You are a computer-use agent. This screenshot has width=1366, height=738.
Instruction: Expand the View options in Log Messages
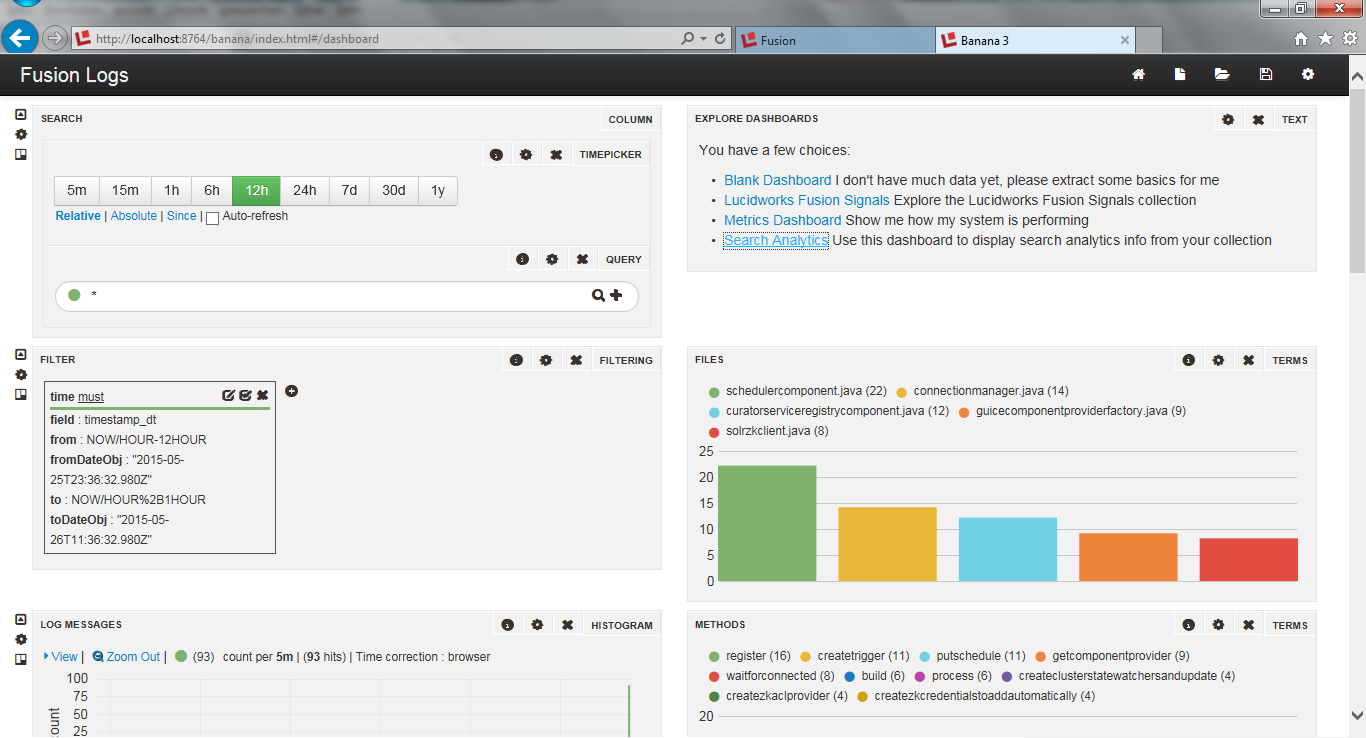coord(60,657)
